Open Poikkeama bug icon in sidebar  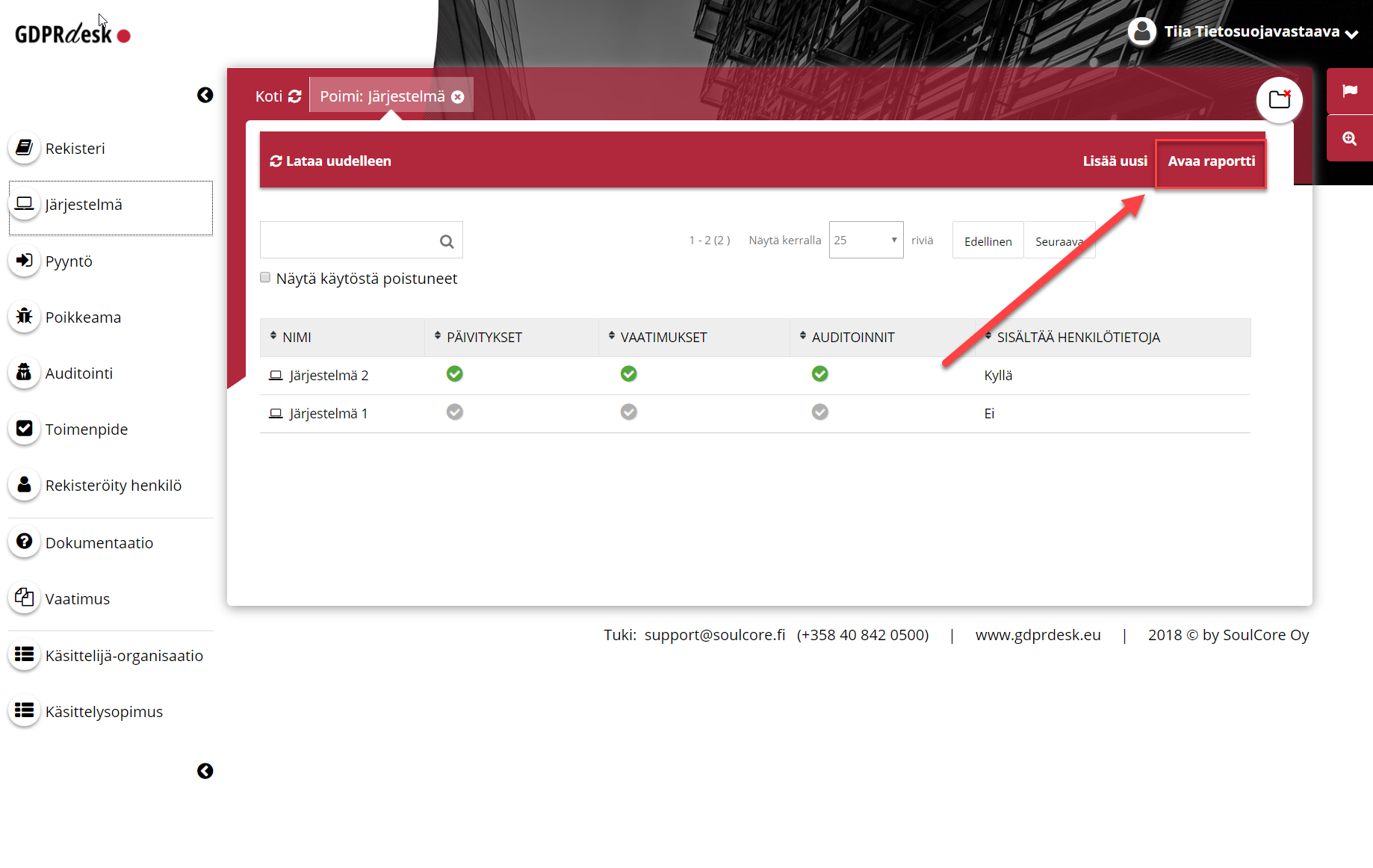25,317
